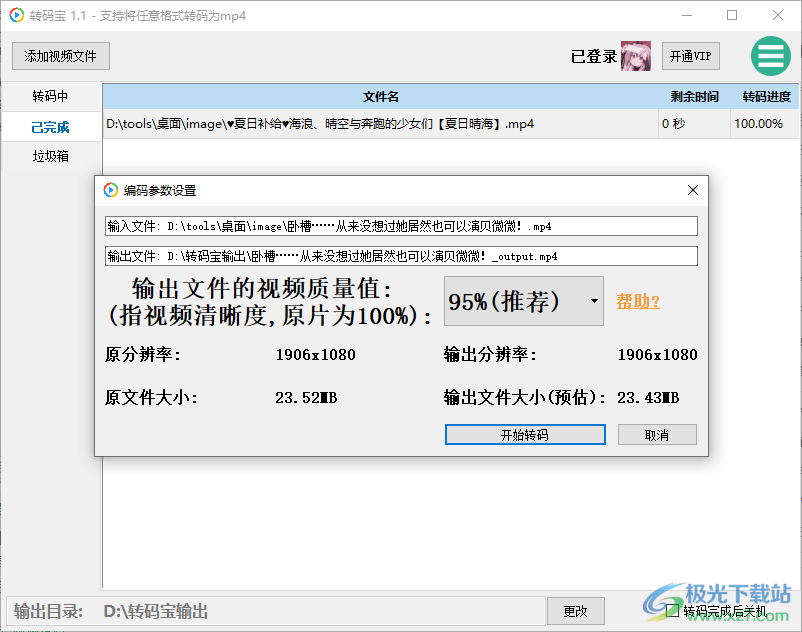
Task: Click the 输出分辨率 value 1906x1080
Action: click(x=657, y=355)
